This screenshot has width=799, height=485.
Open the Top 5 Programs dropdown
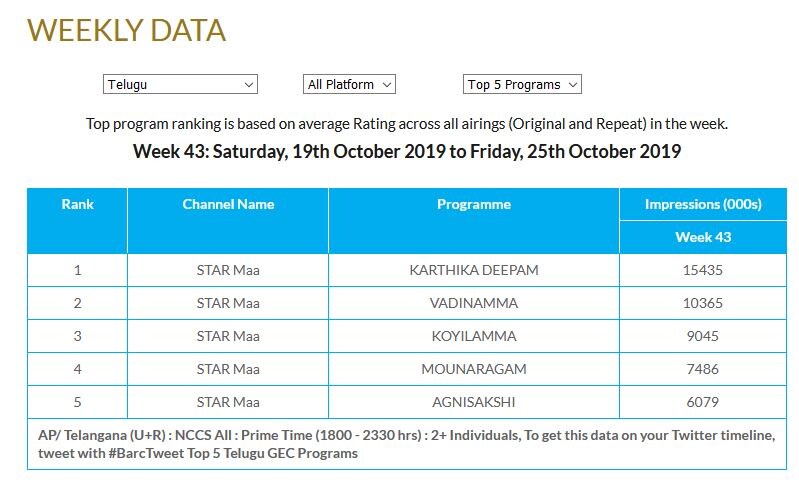(522, 85)
